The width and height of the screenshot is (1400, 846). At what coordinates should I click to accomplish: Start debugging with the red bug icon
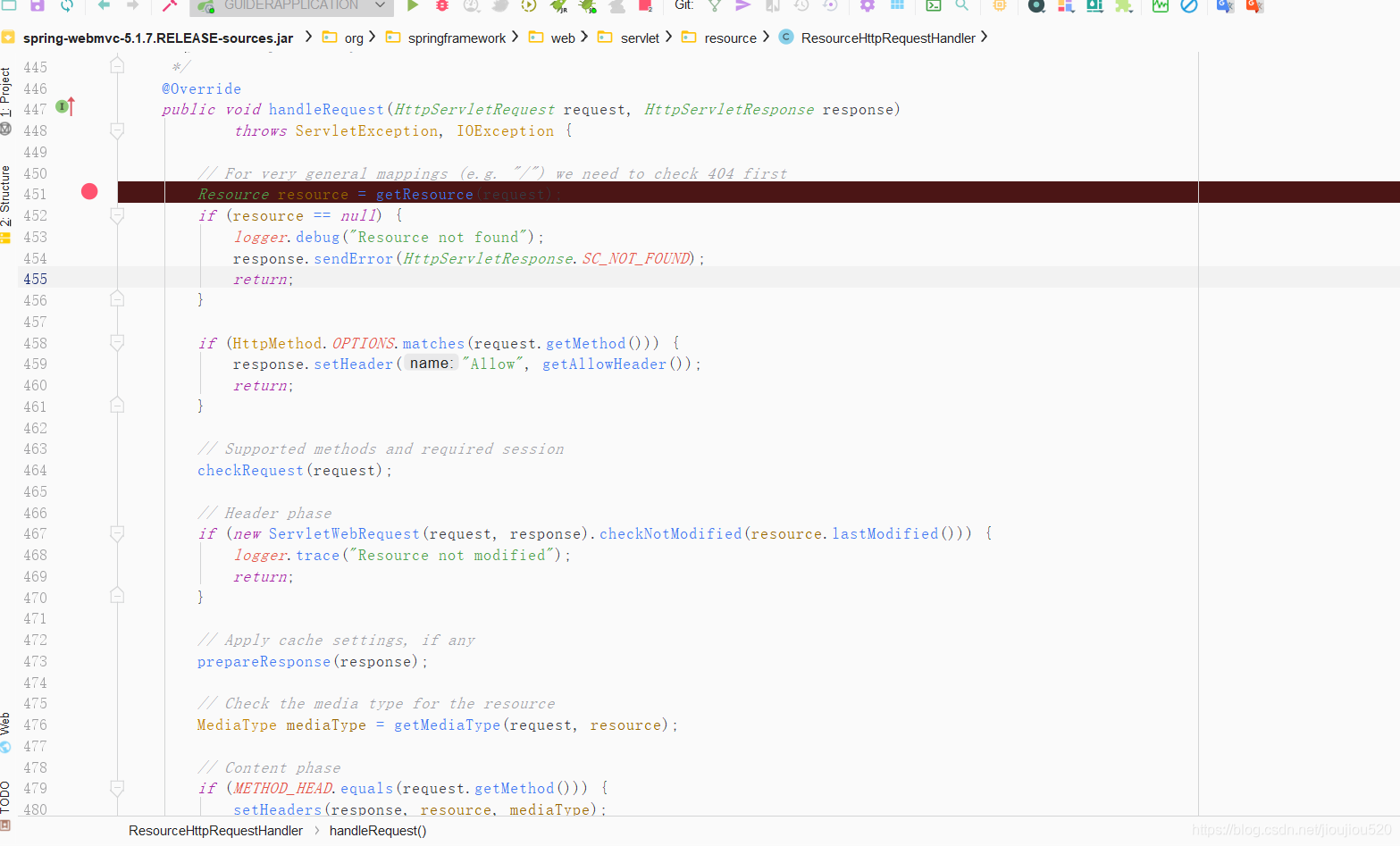441,5
